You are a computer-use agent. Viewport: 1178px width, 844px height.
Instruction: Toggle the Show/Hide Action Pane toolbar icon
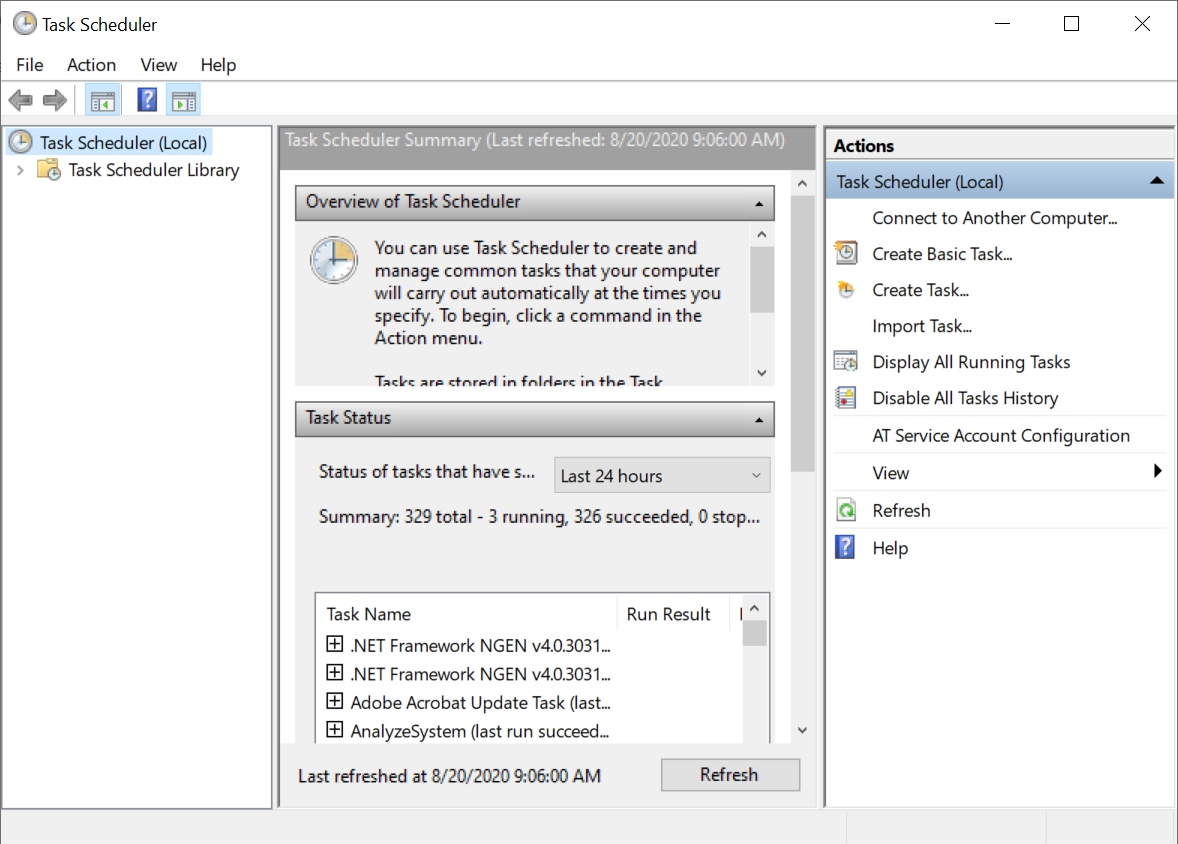point(183,101)
